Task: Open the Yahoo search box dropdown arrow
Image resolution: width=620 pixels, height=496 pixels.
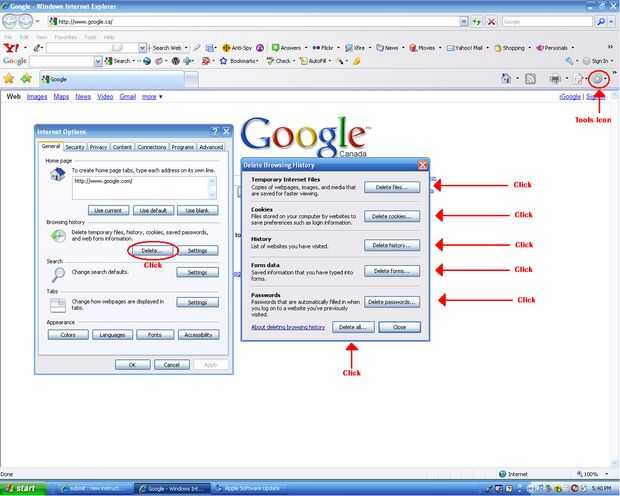Action: click(x=142, y=48)
